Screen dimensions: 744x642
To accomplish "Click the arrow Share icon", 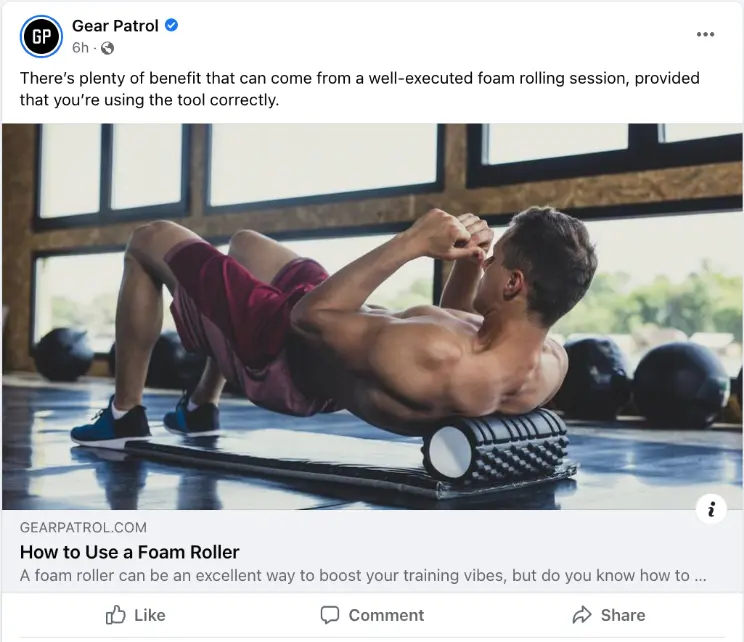I will point(582,615).
